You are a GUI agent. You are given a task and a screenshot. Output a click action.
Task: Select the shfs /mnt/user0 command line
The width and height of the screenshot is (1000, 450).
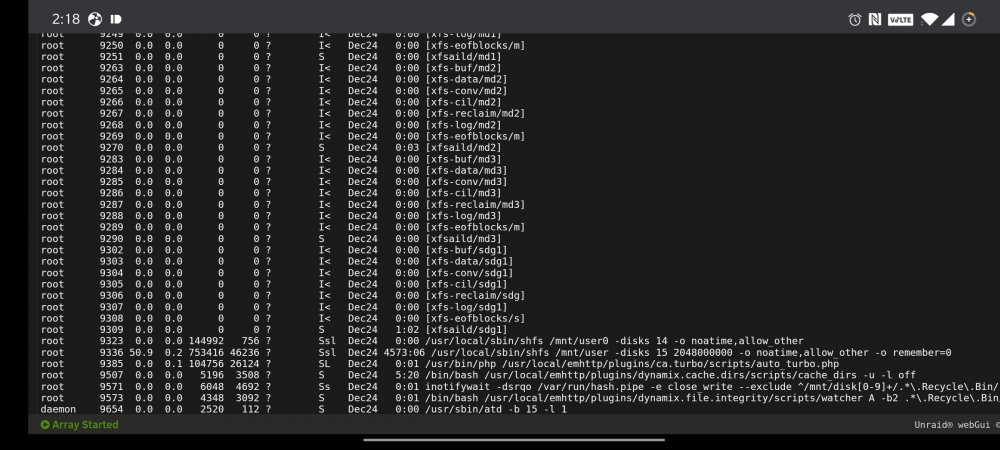point(614,341)
